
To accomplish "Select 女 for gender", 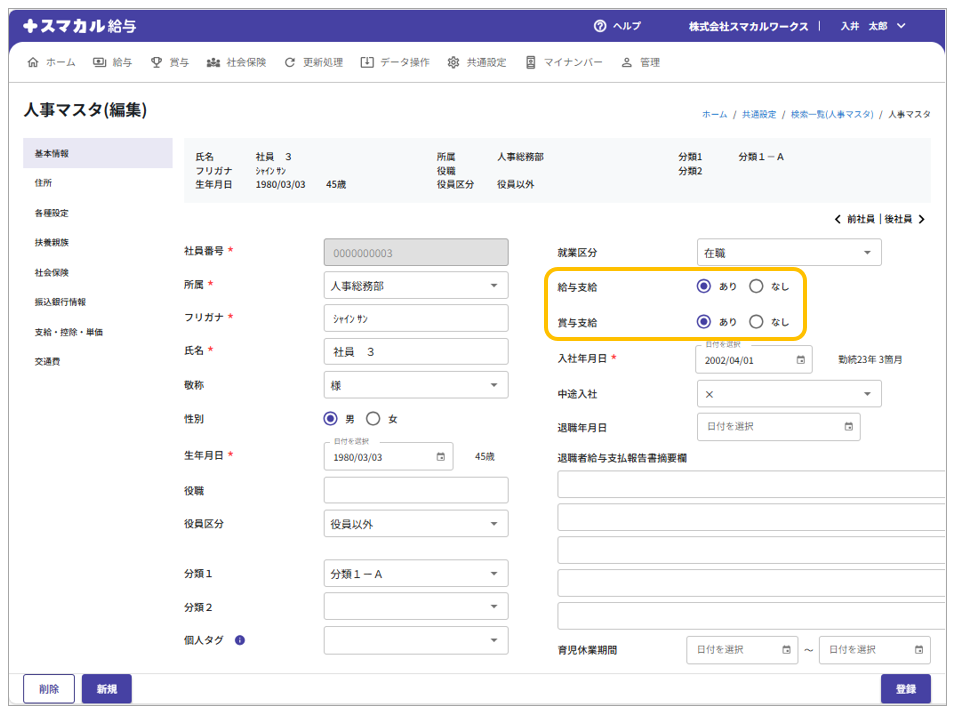I will click(x=373, y=419).
